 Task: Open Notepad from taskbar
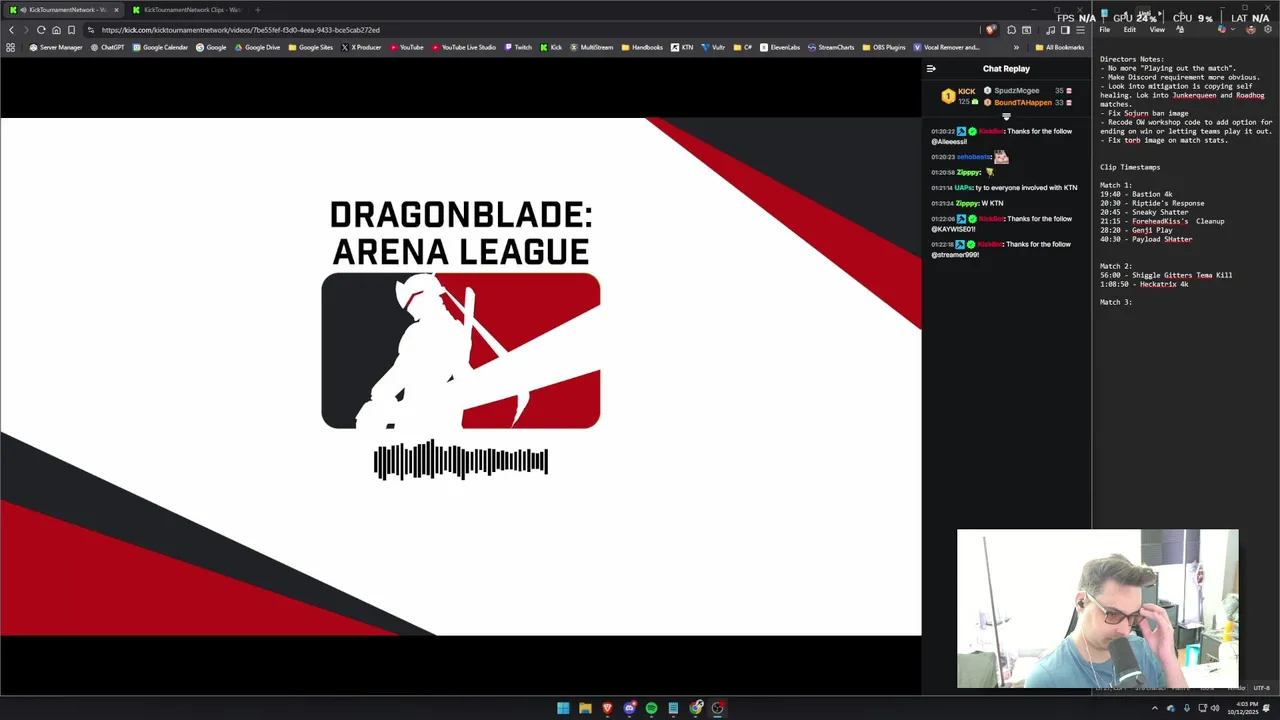[673, 708]
